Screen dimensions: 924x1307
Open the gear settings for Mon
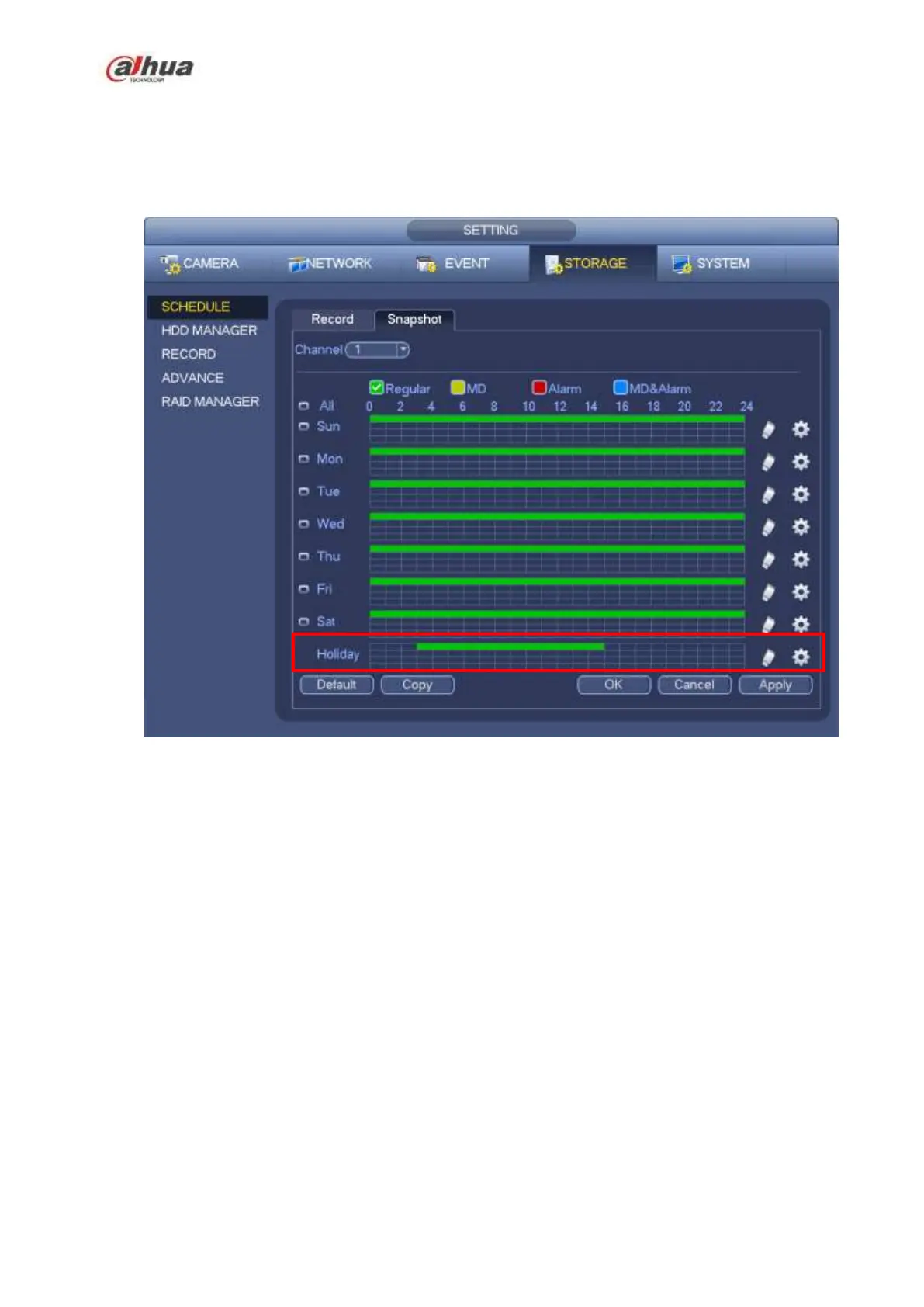[801, 462]
